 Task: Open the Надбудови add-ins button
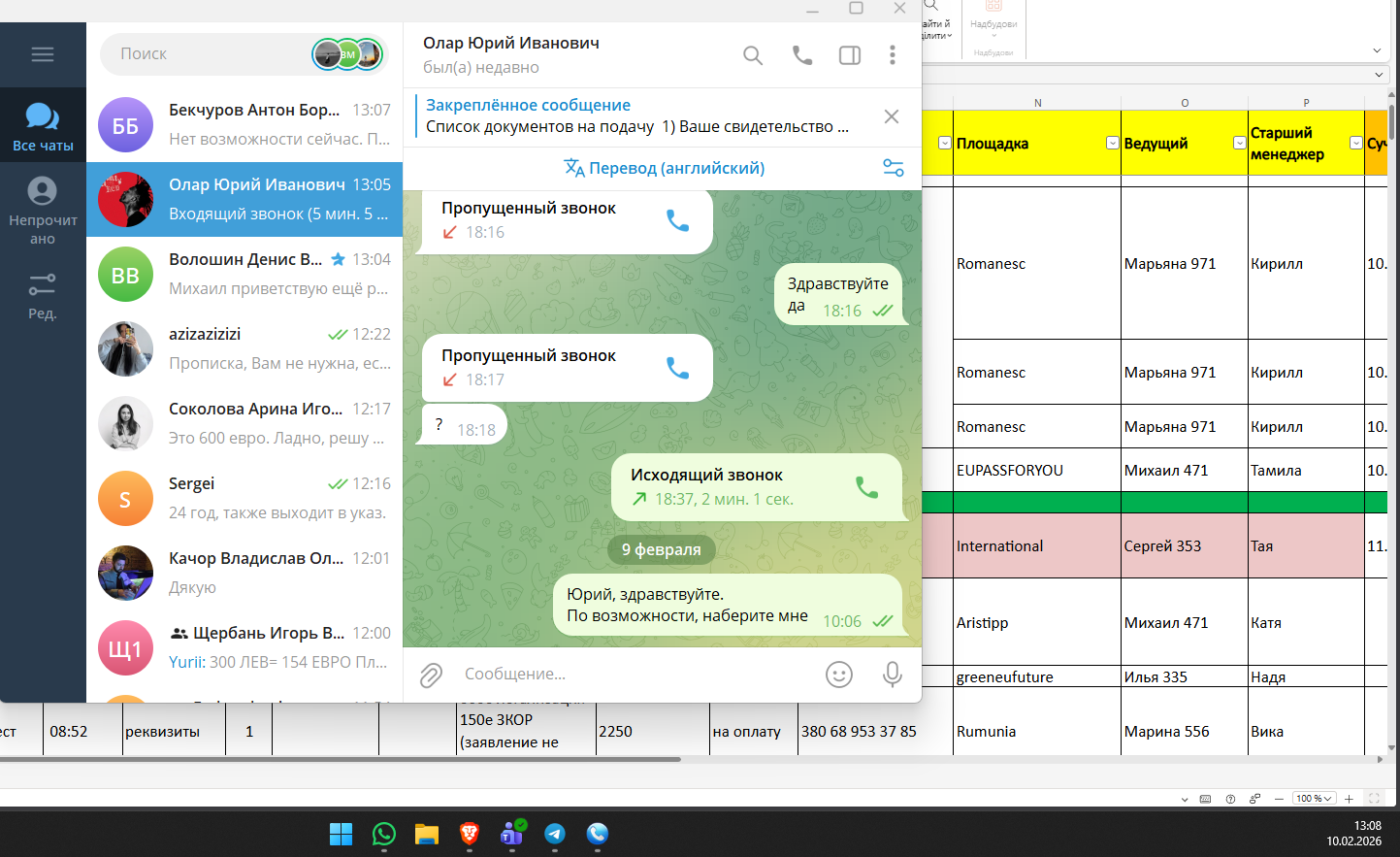(993, 19)
